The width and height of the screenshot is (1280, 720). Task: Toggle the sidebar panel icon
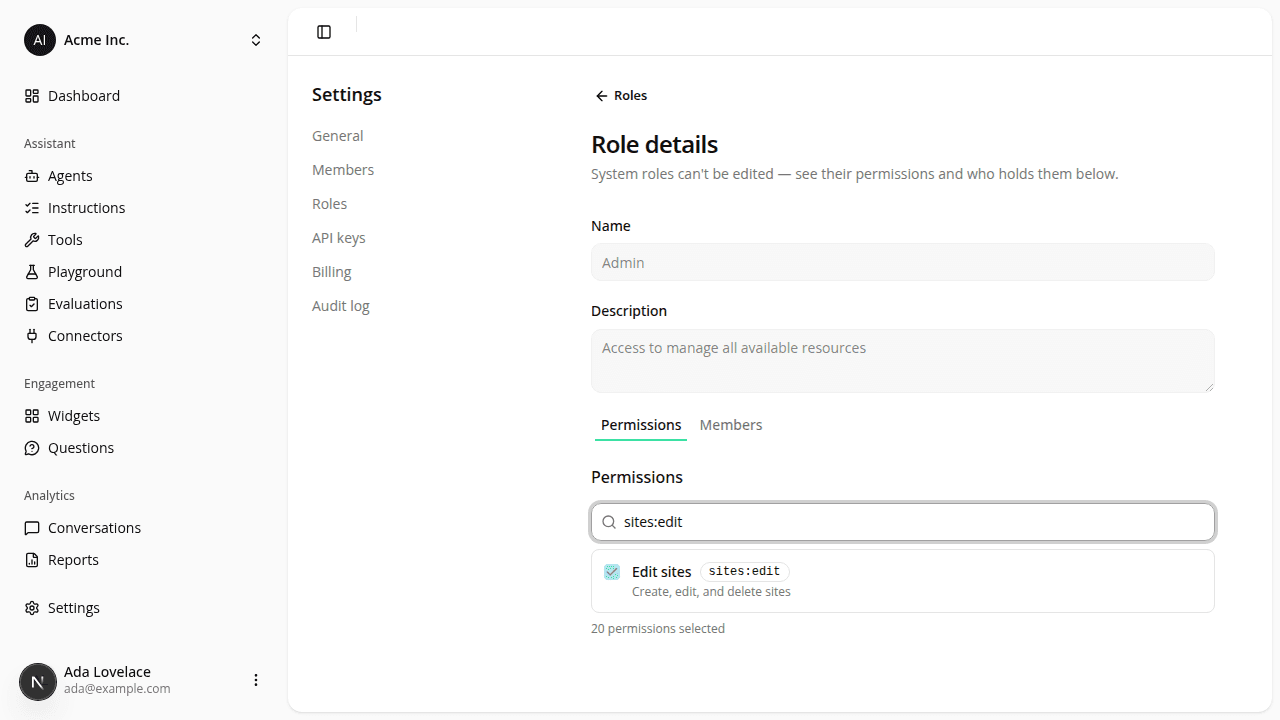(x=324, y=32)
